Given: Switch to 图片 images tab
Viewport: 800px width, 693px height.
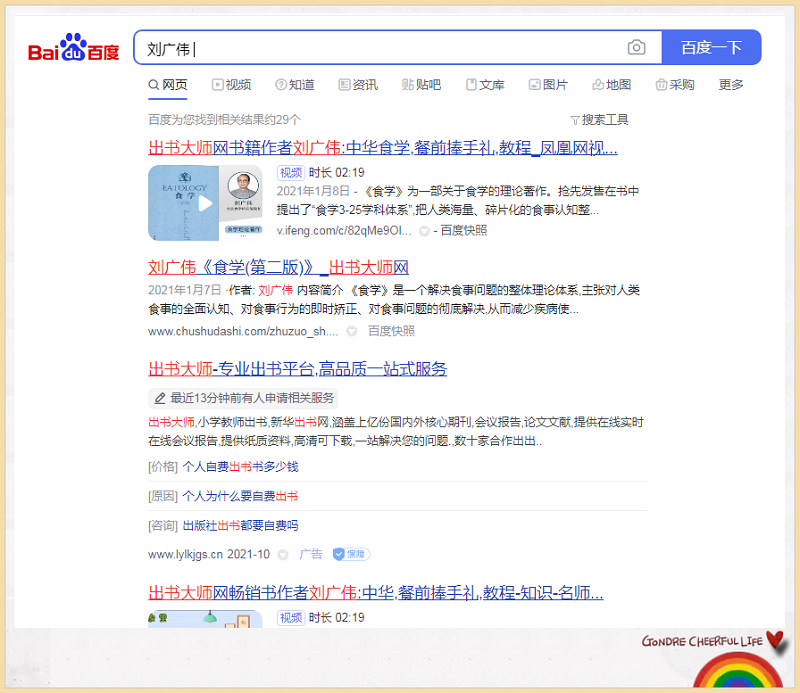Looking at the screenshot, I should (548, 85).
